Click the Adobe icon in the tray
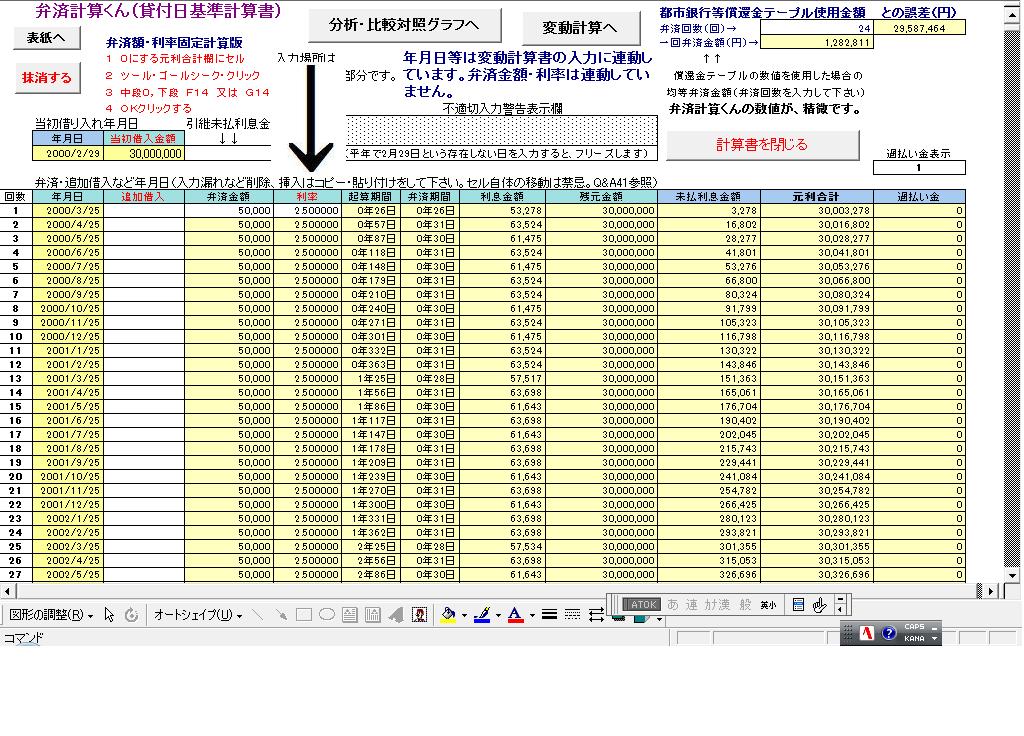The height and width of the screenshot is (736, 1024). pos(867,633)
